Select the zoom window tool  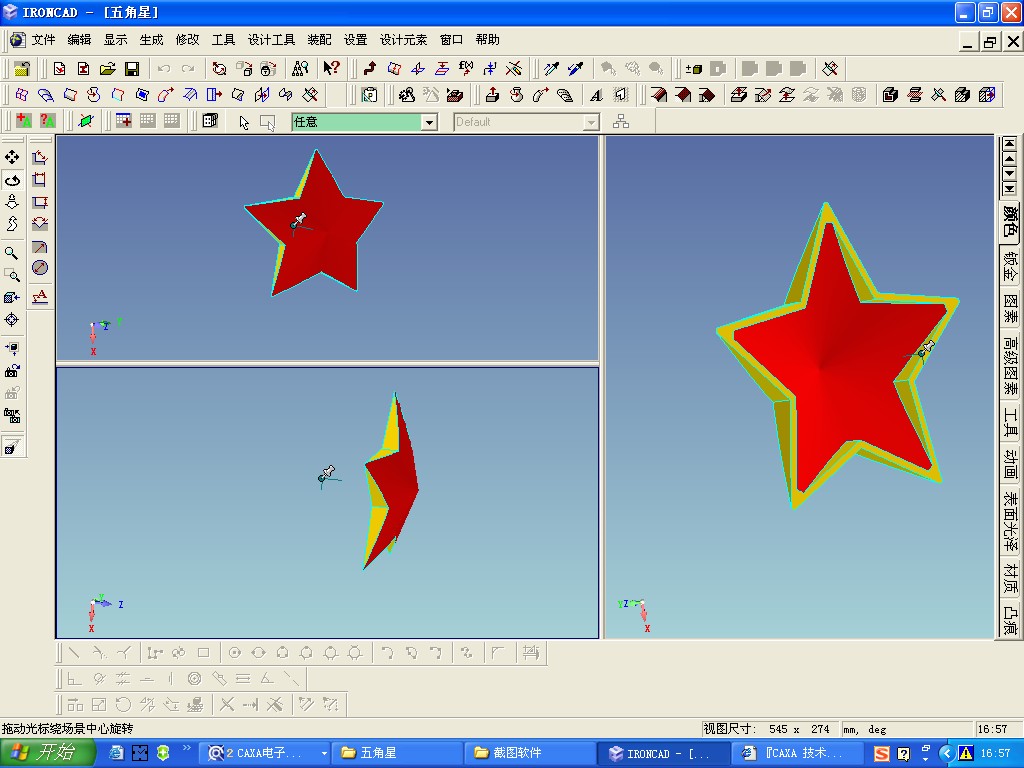(12, 275)
